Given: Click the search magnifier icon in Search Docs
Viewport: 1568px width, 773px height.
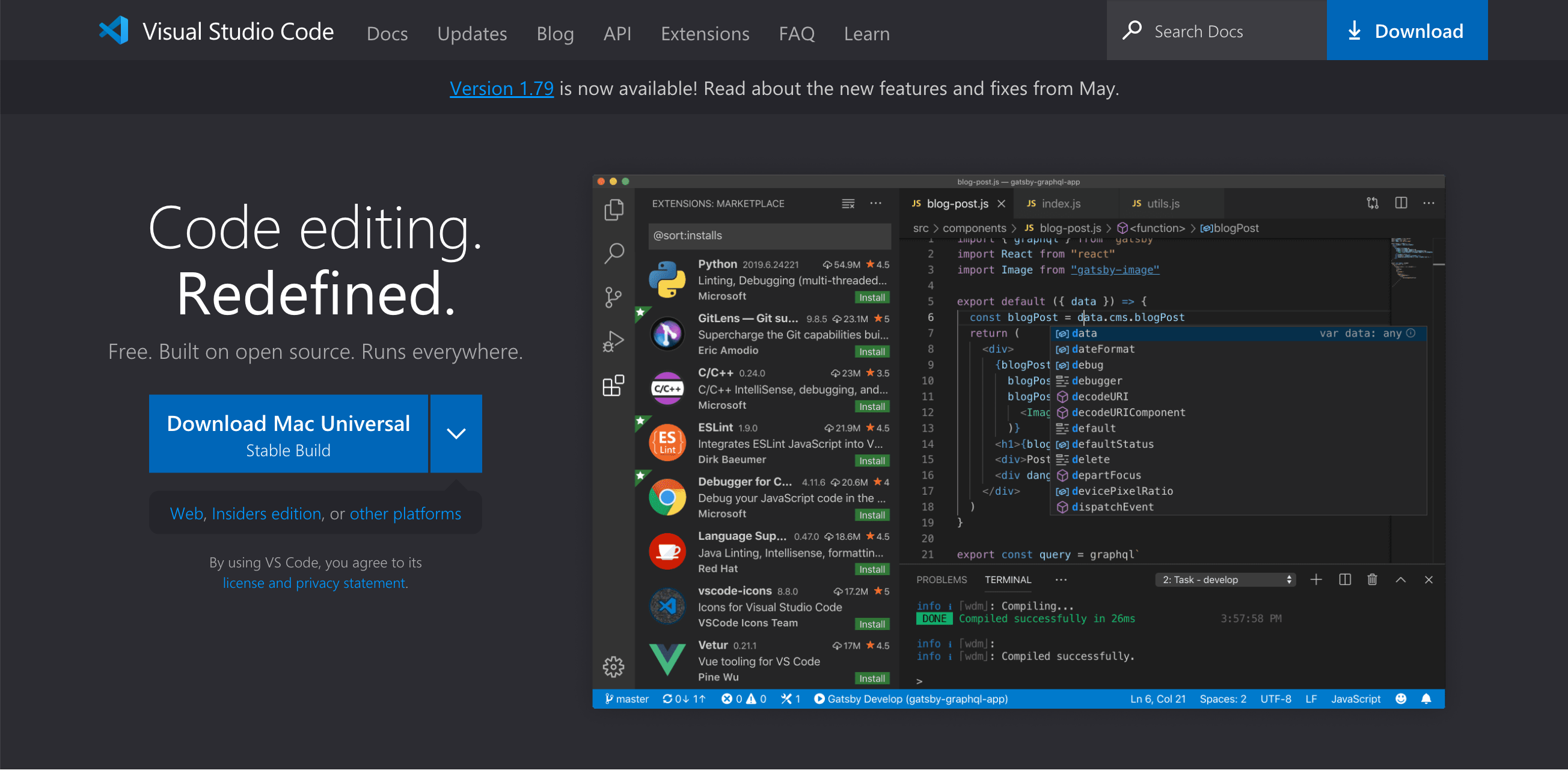Looking at the screenshot, I should pos(1132,31).
